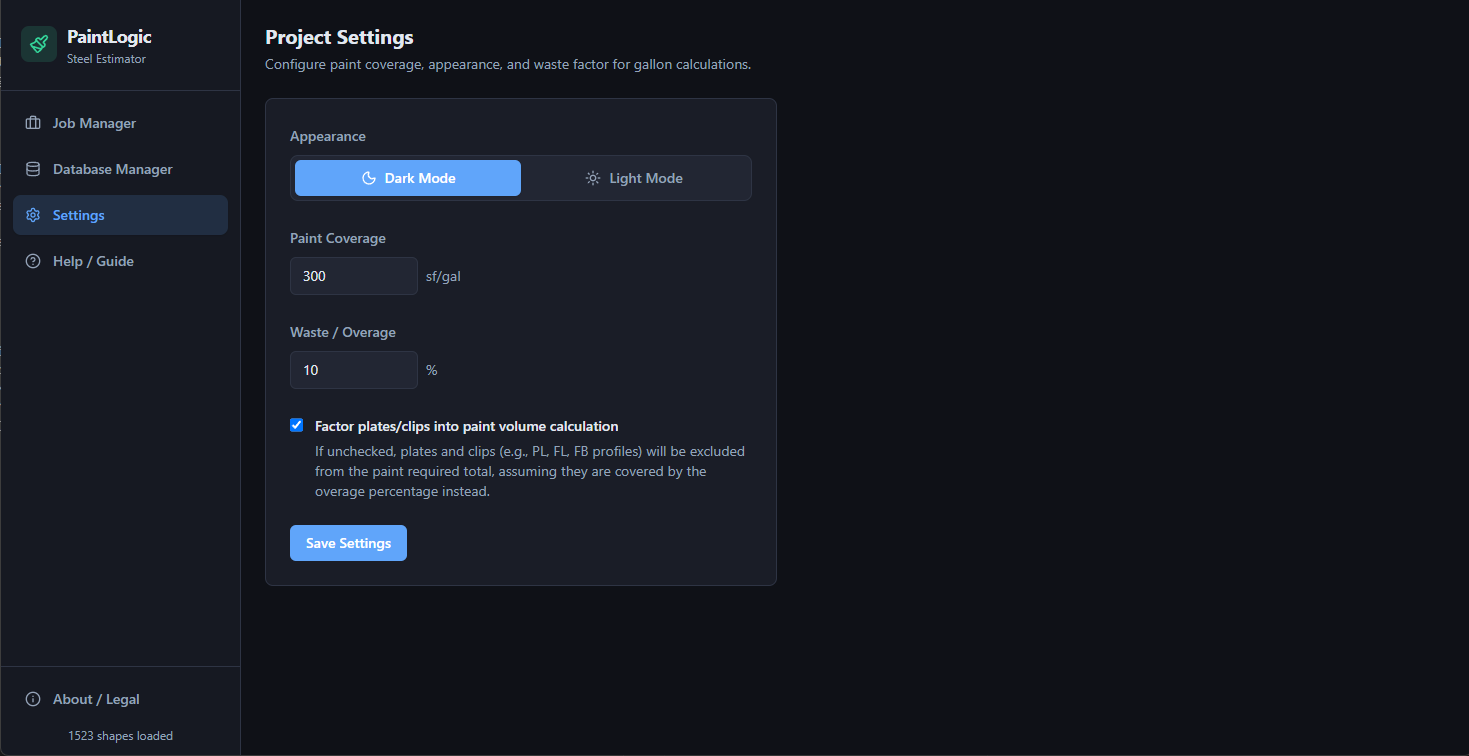Image resolution: width=1469 pixels, height=756 pixels.
Task: Click the sun icon on Light Mode
Action: click(x=593, y=178)
